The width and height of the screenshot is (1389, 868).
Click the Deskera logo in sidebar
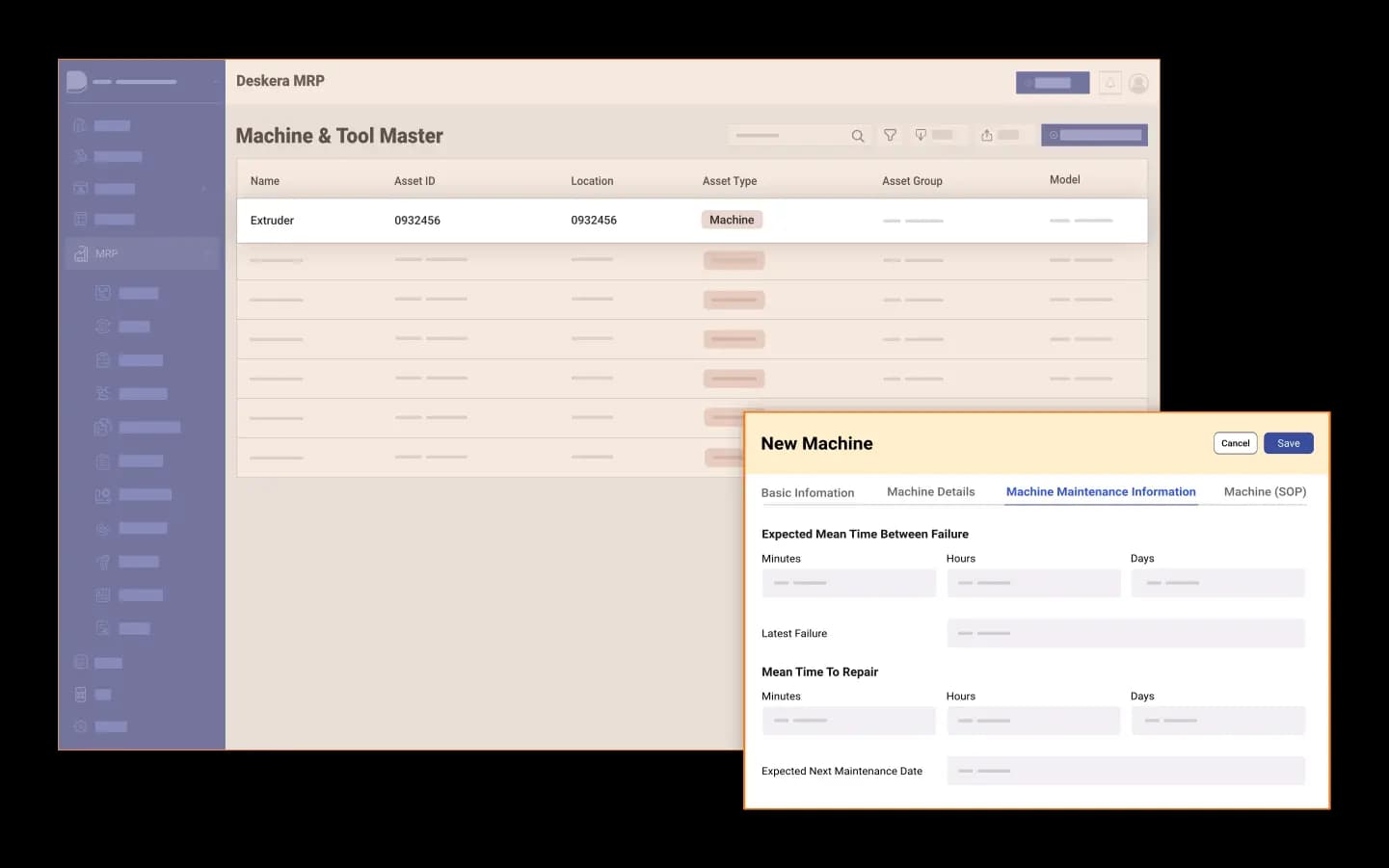click(x=77, y=82)
